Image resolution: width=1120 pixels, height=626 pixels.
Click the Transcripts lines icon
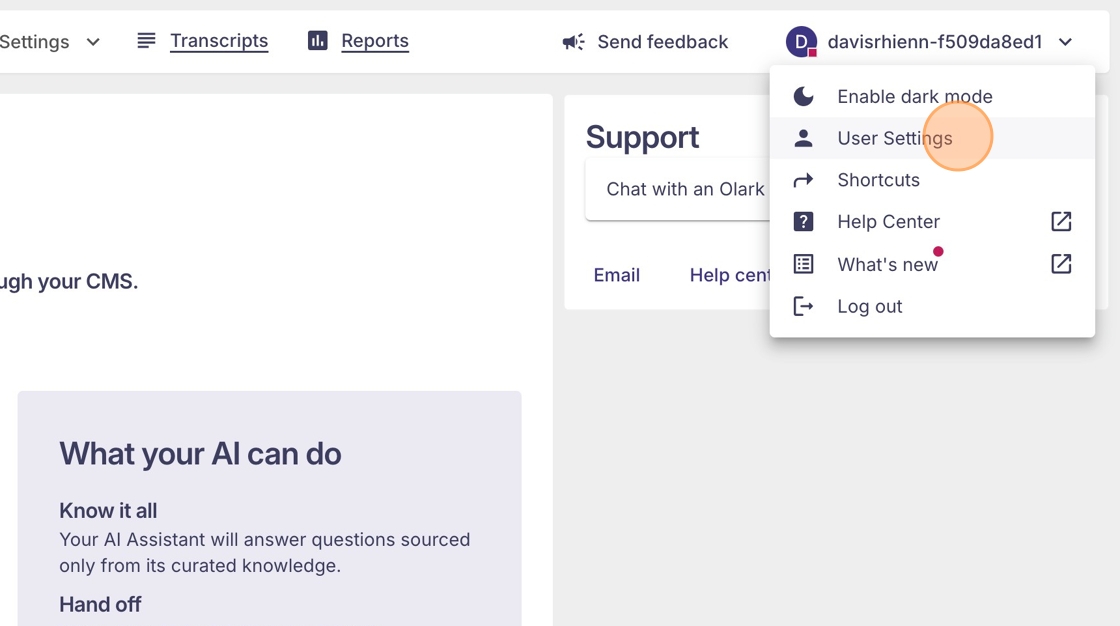click(x=146, y=41)
